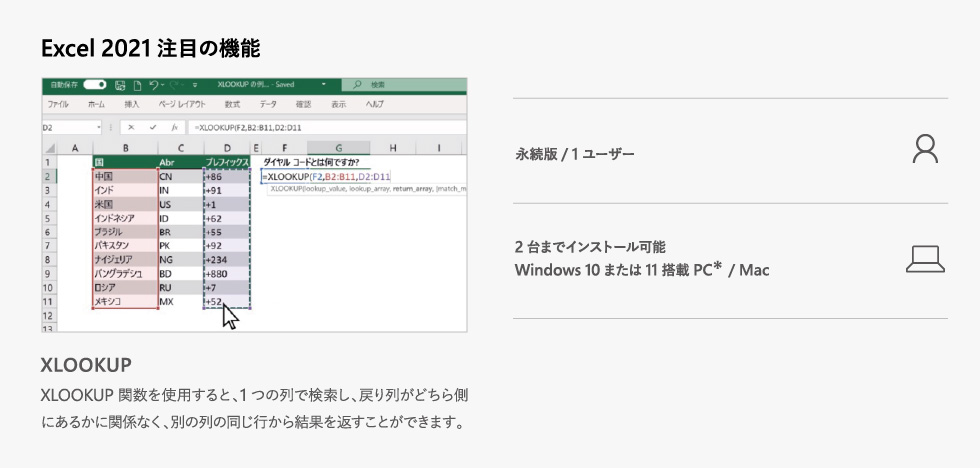Screen dimensions: 980x468
Task: Open the Customize Quick Access Toolbar dropdown
Action: (x=195, y=85)
